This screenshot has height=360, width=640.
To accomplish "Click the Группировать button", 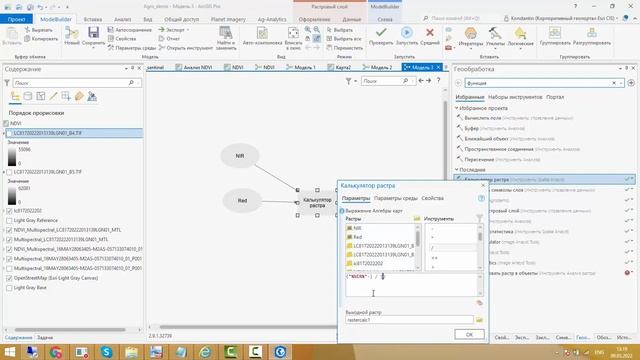I will 555,36.
